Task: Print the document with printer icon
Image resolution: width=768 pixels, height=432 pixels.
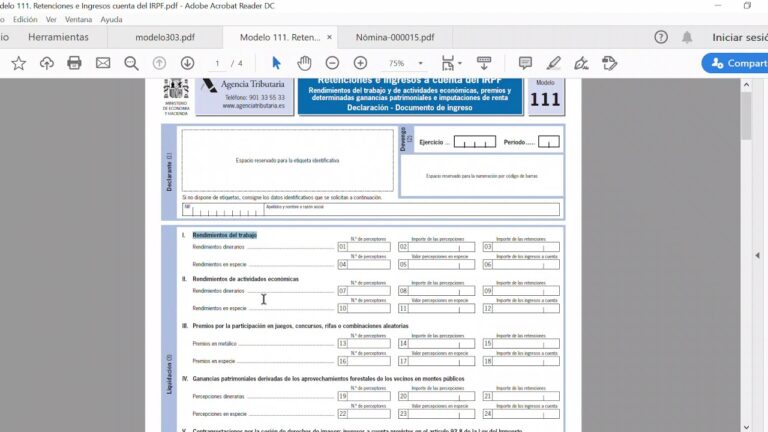Action: 74,63
